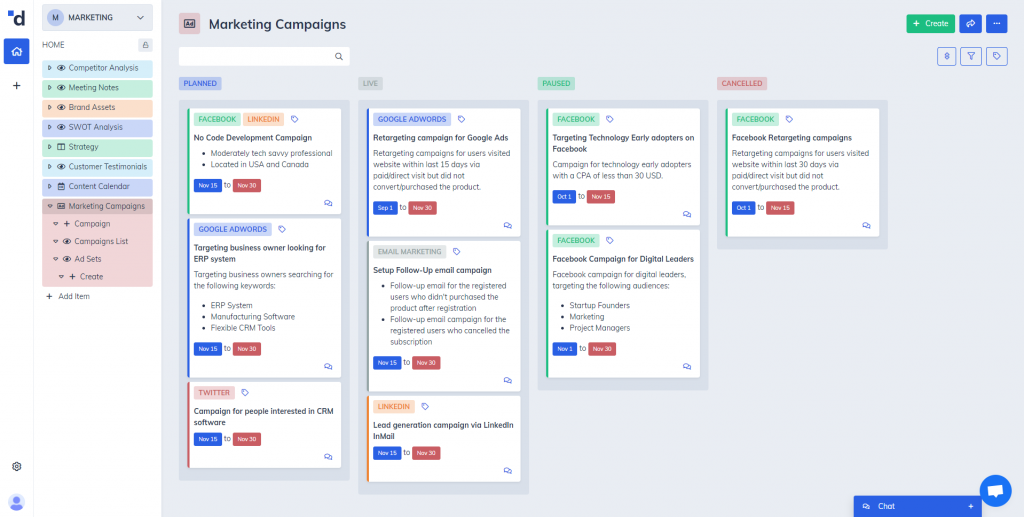Toggle eye icon for Competitor Analysis
The image size is (1024, 517).
click(x=61, y=68)
